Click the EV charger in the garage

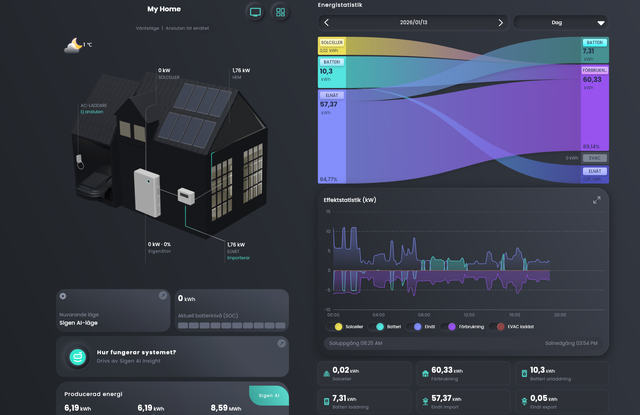[80, 162]
